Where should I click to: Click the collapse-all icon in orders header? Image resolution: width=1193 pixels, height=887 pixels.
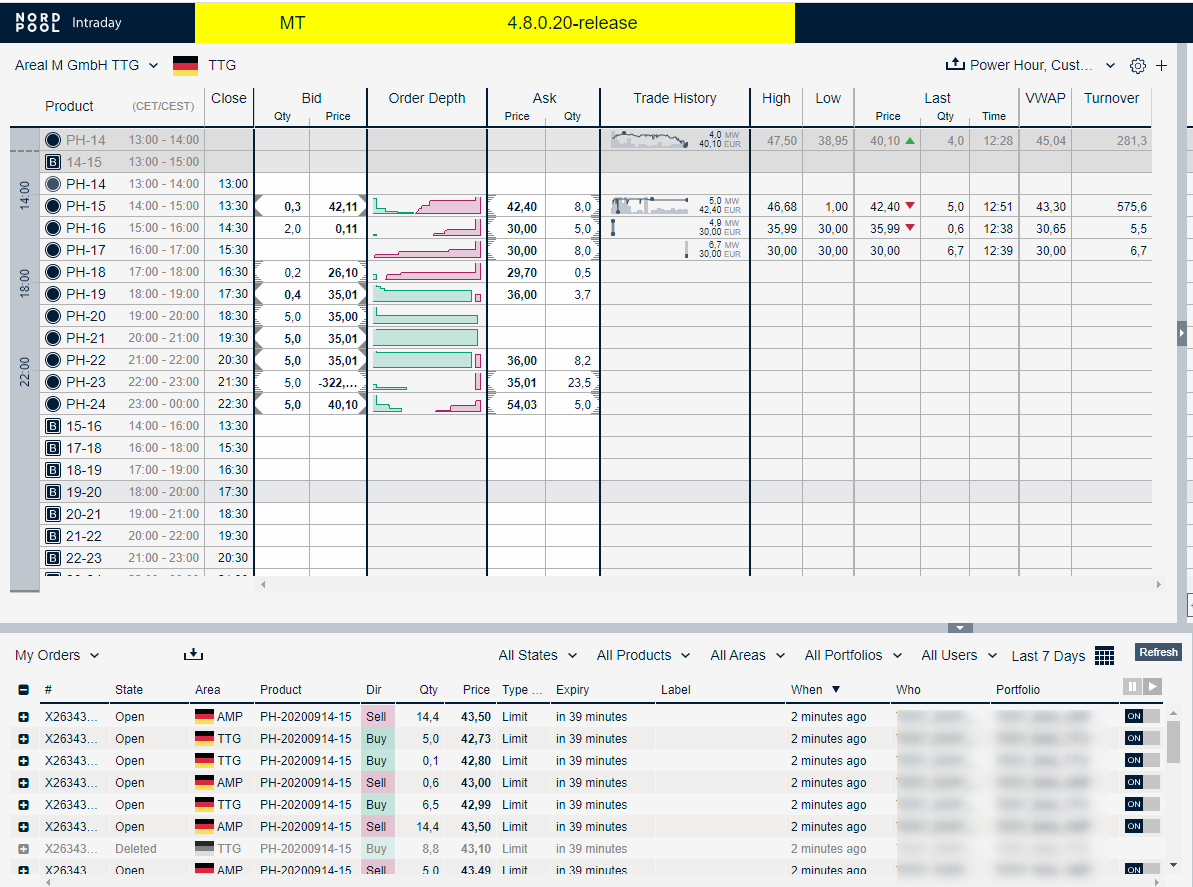point(25,690)
